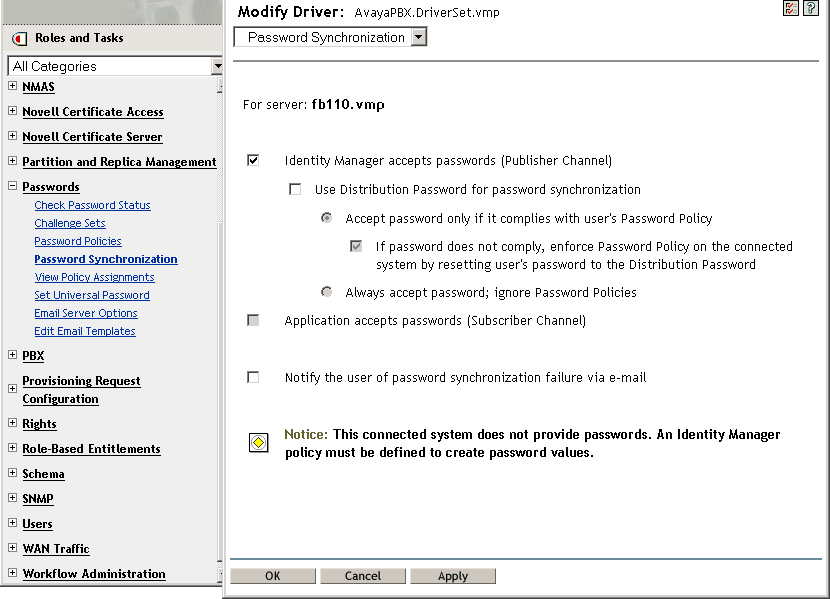This screenshot has height=599, width=830.
Task: Select Always accept password; ignore Password Policies
Action: (x=326, y=290)
